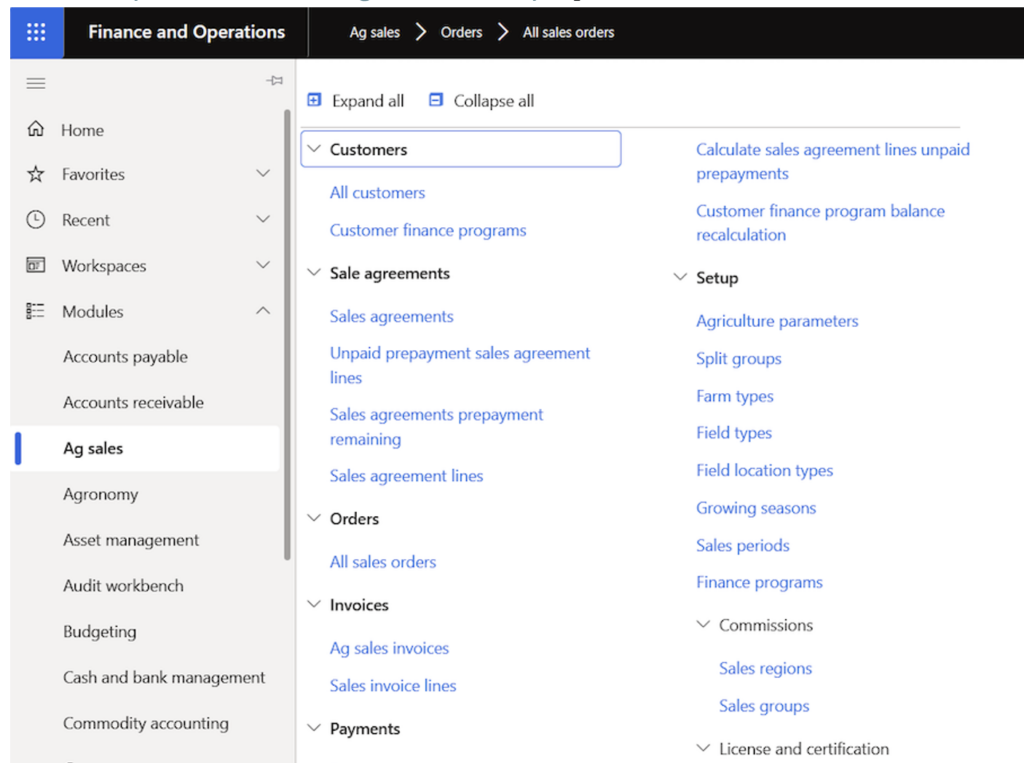Click Orders in the breadcrumb

pyautogui.click(x=461, y=32)
